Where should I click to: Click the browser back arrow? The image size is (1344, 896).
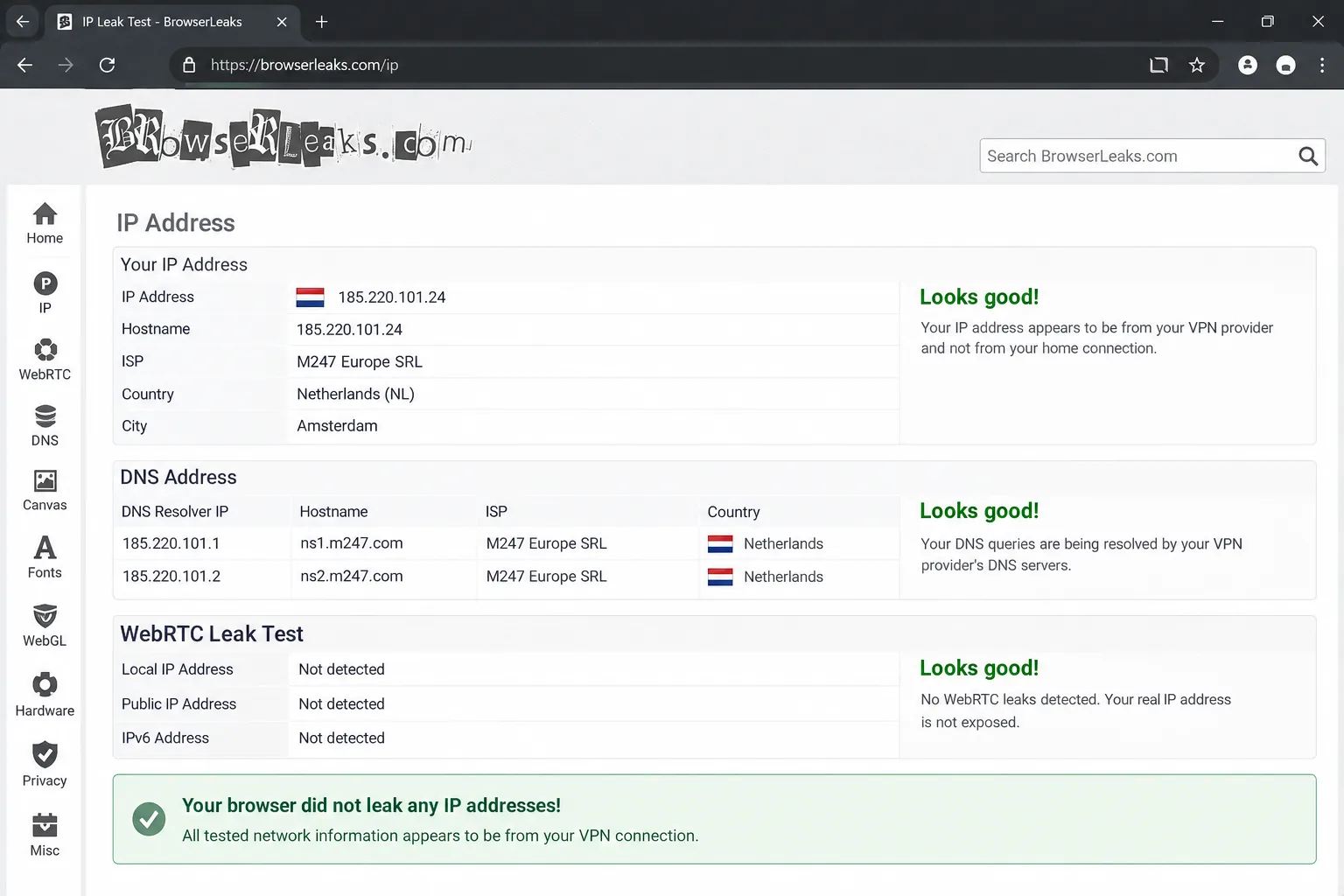point(24,65)
